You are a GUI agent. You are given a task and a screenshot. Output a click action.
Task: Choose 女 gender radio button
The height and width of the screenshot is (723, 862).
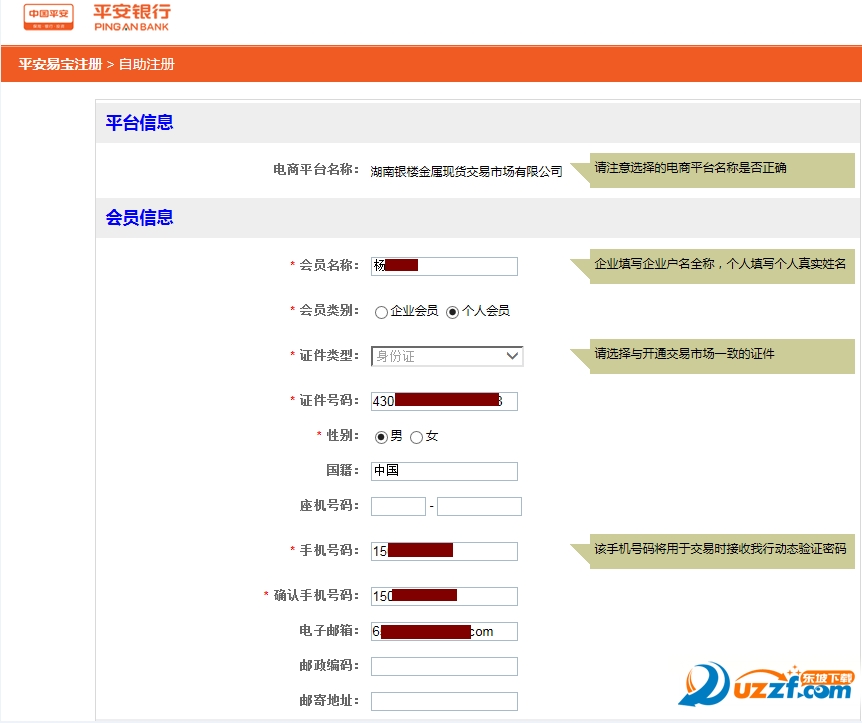[x=416, y=437]
